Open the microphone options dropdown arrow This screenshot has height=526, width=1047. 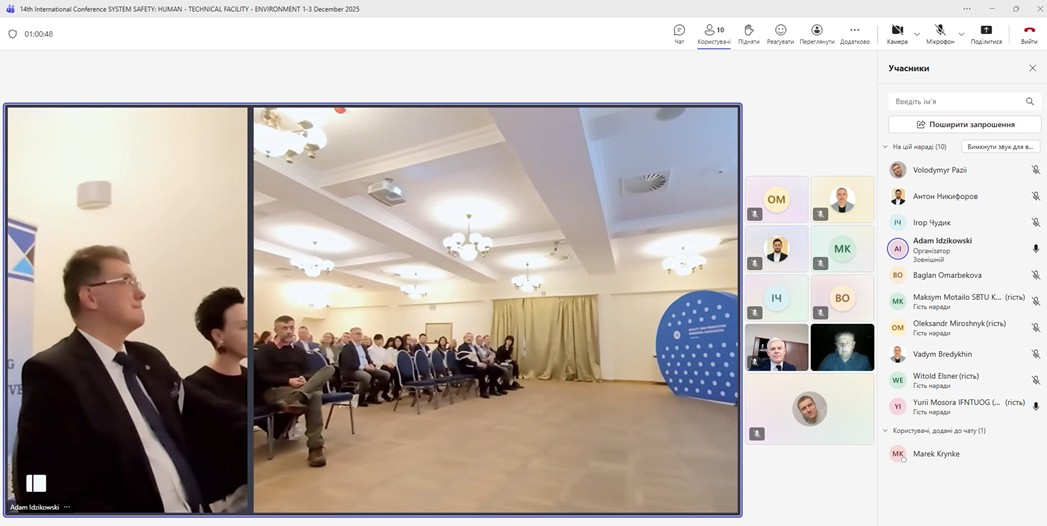[x=961, y=34]
